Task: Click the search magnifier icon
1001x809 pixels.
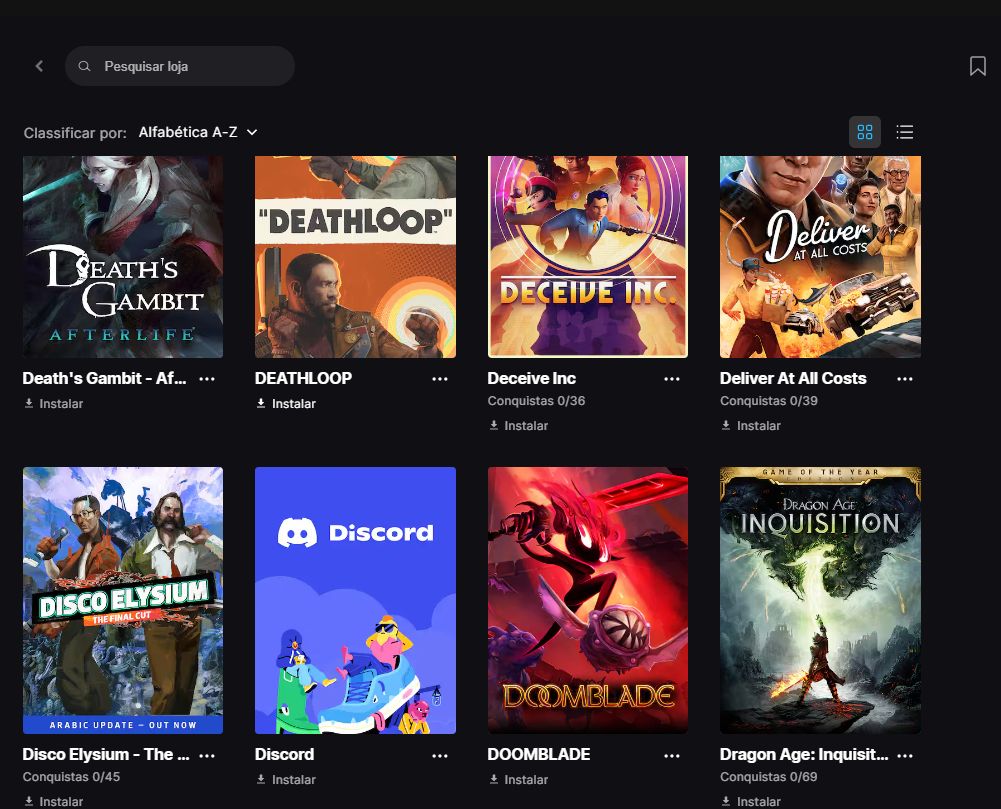Action: click(x=84, y=66)
